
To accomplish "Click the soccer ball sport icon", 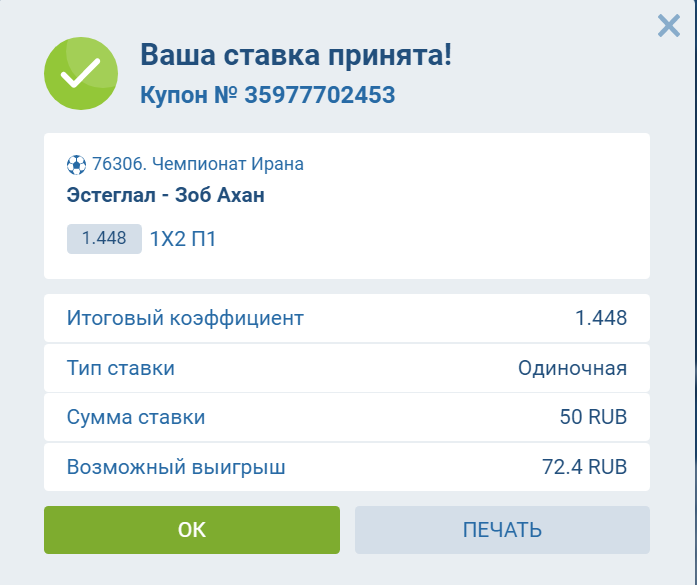I will (x=76, y=163).
